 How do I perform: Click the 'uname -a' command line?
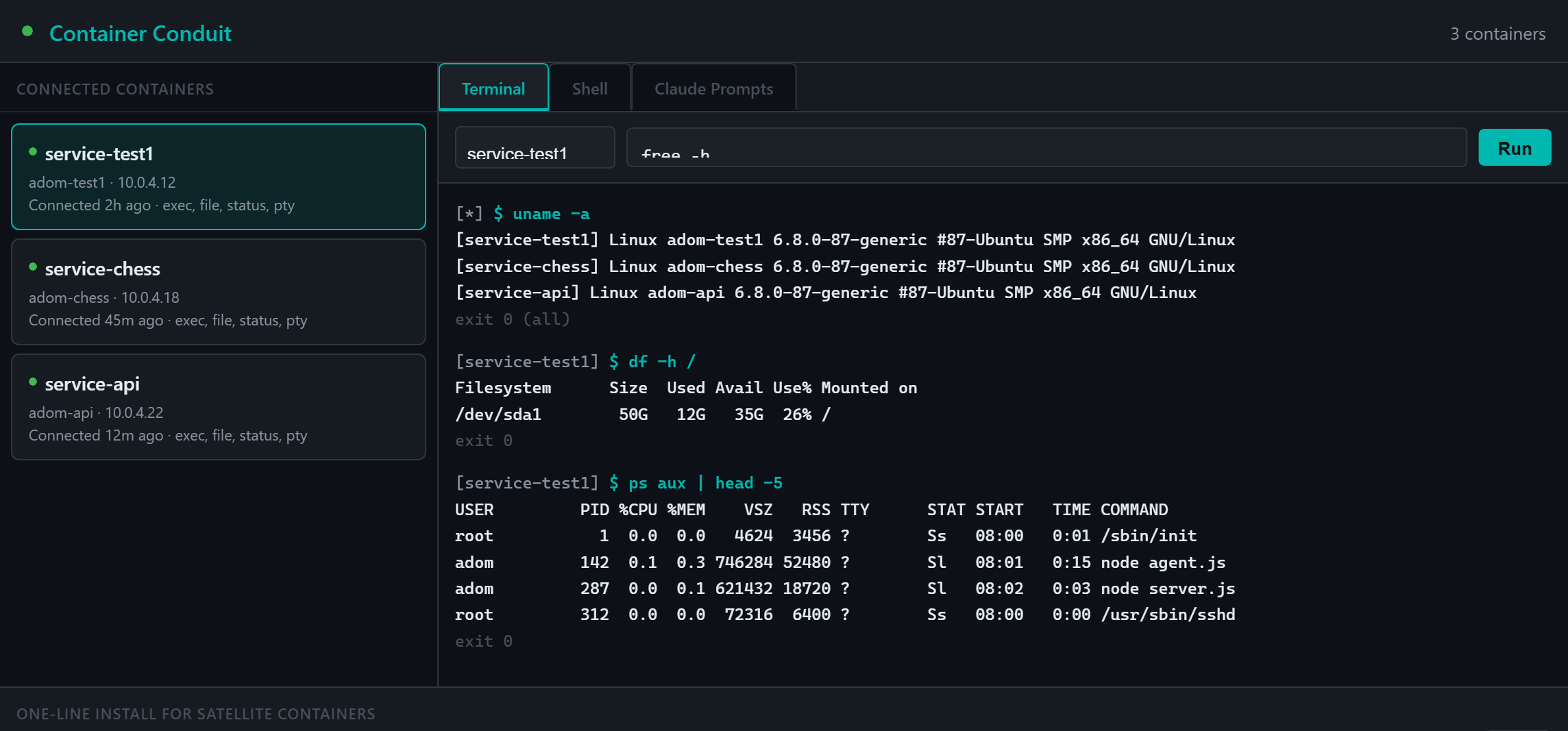pos(522,214)
